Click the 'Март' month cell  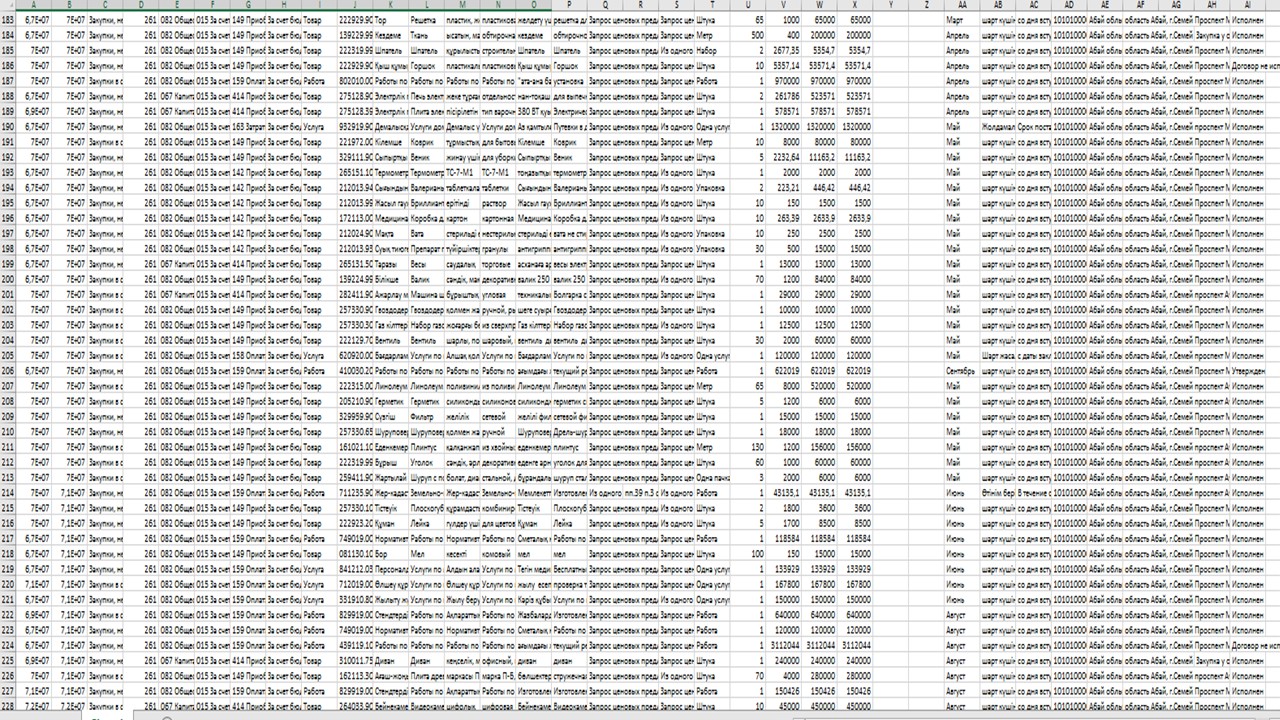point(961,19)
